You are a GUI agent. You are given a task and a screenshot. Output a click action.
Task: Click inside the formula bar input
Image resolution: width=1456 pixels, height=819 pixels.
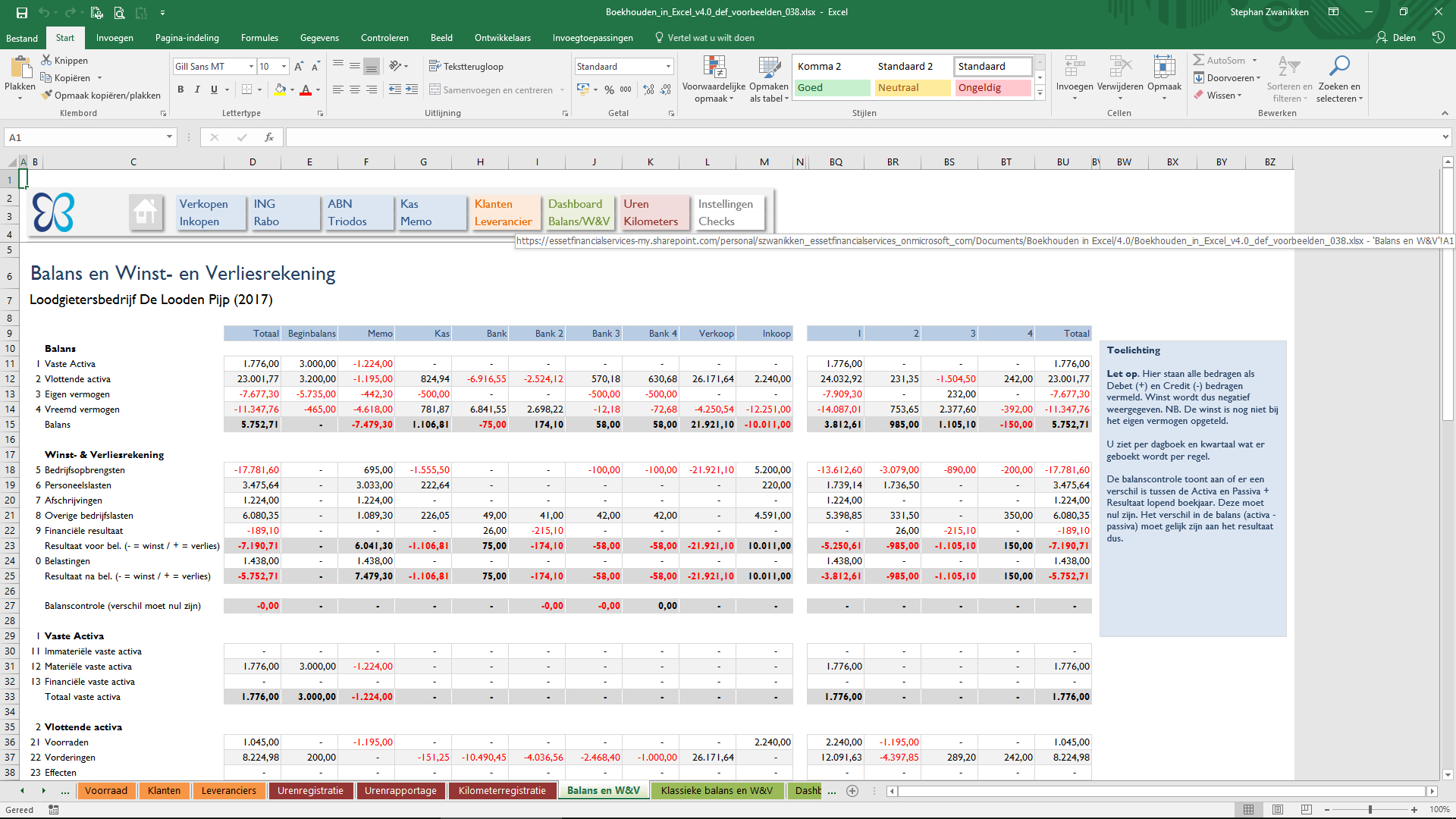pyautogui.click(x=834, y=137)
